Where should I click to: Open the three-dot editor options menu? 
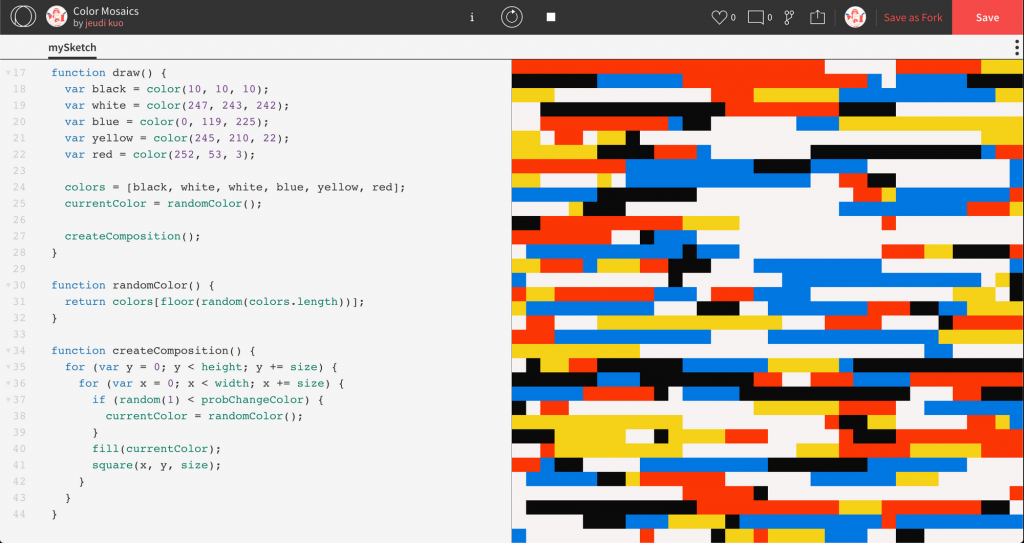(1017, 47)
